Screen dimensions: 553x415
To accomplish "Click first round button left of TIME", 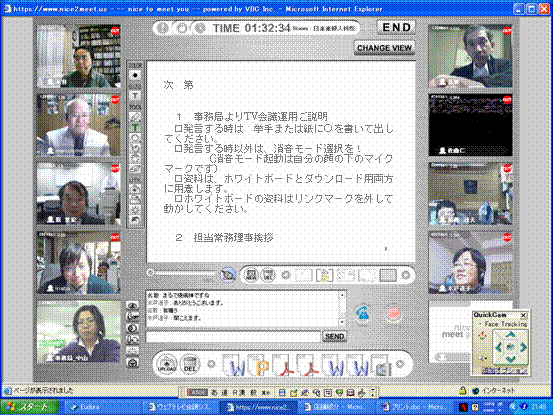I will (x=163, y=28).
